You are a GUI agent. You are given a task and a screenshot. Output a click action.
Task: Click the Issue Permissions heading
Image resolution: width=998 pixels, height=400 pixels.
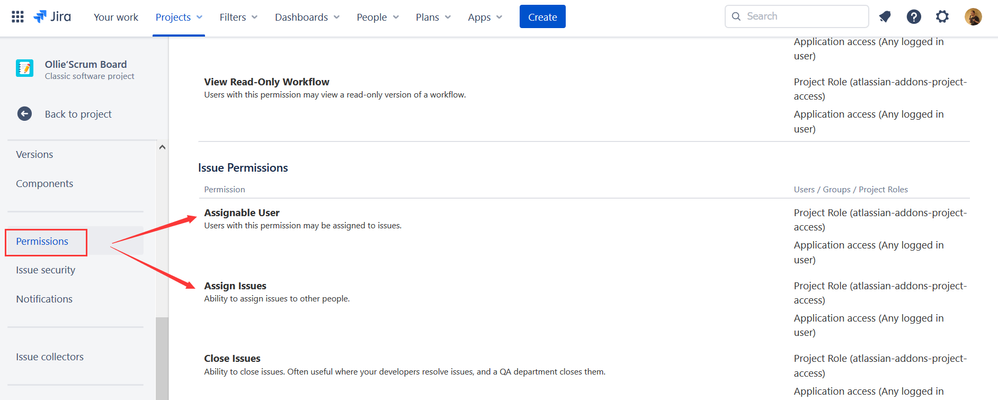tap(243, 168)
